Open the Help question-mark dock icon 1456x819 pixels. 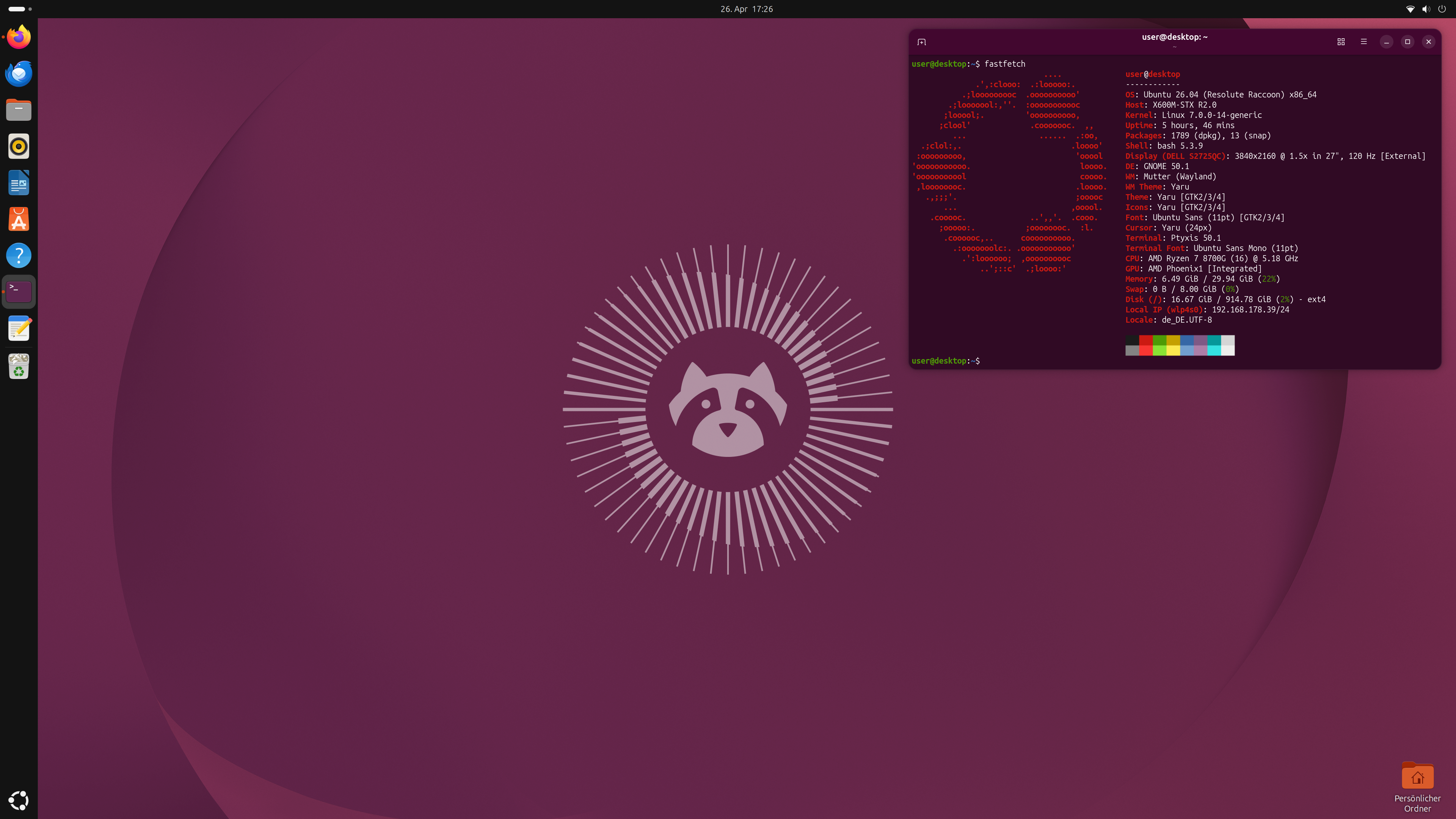tap(19, 256)
